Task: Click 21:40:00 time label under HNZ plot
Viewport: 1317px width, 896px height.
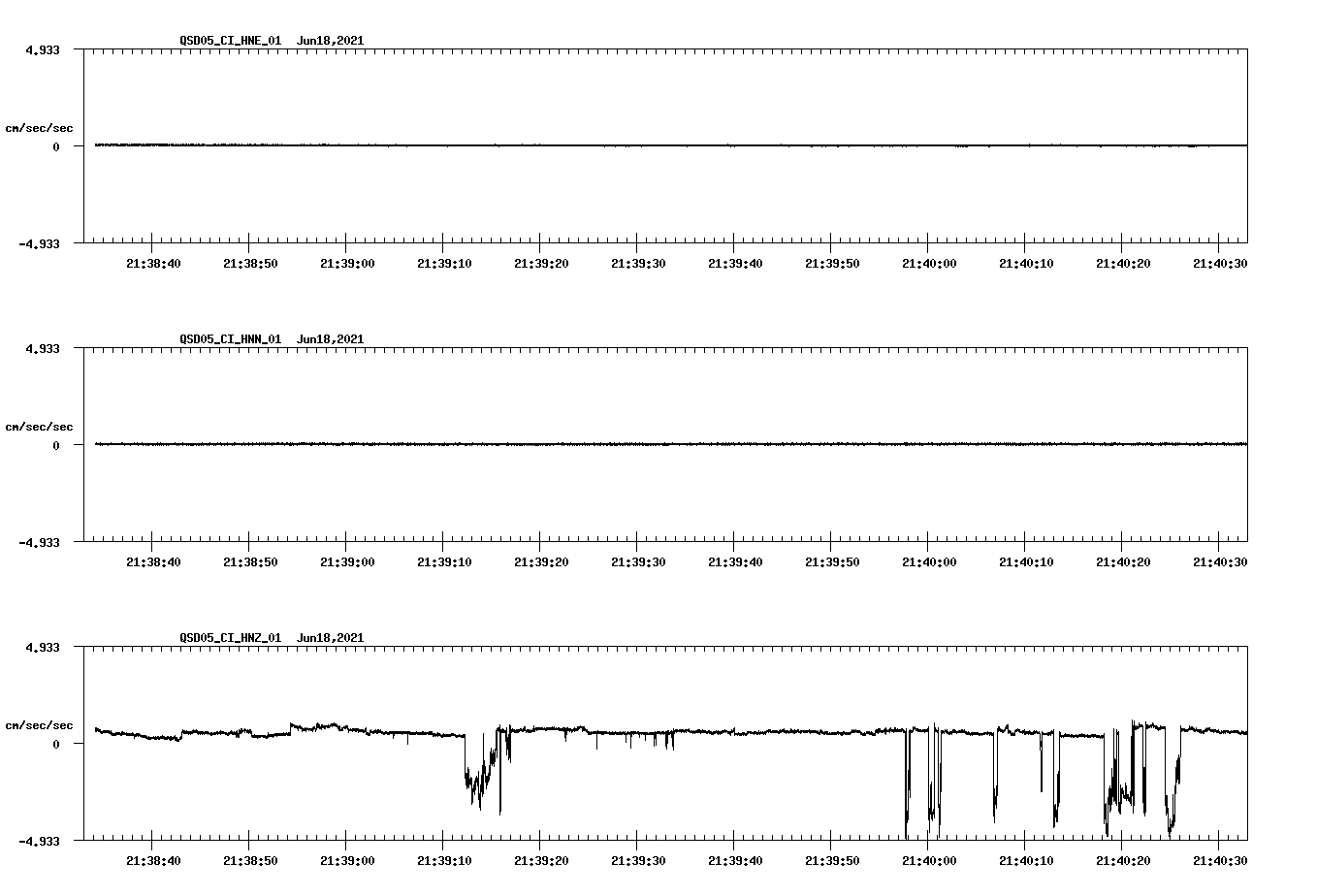Action: click(929, 861)
